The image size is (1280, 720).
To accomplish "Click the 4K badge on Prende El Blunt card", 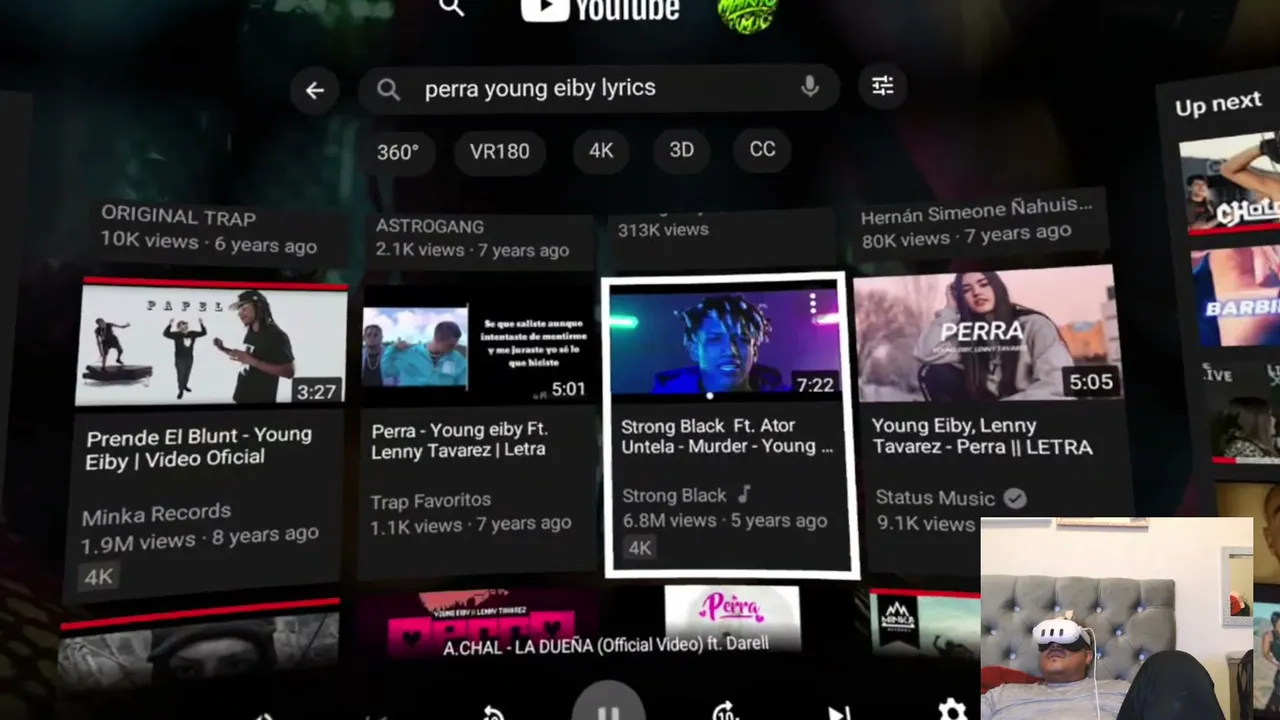I will click(98, 576).
